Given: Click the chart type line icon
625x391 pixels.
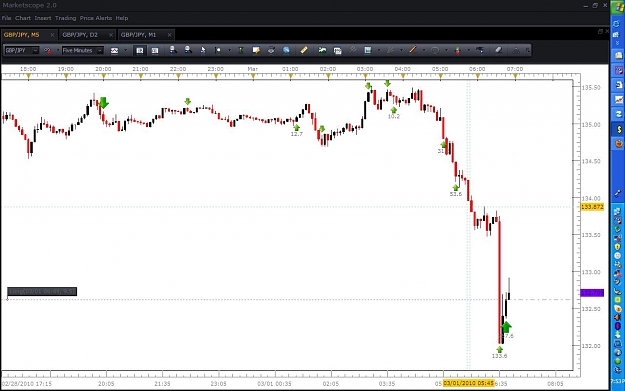Looking at the screenshot, I should pyautogui.click(x=114, y=50).
